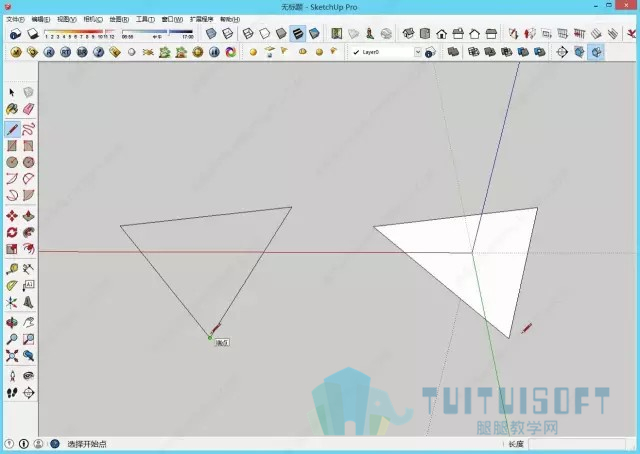Image resolution: width=640 pixels, height=454 pixels.
Task: Choose the Arc tool
Action: point(12,179)
